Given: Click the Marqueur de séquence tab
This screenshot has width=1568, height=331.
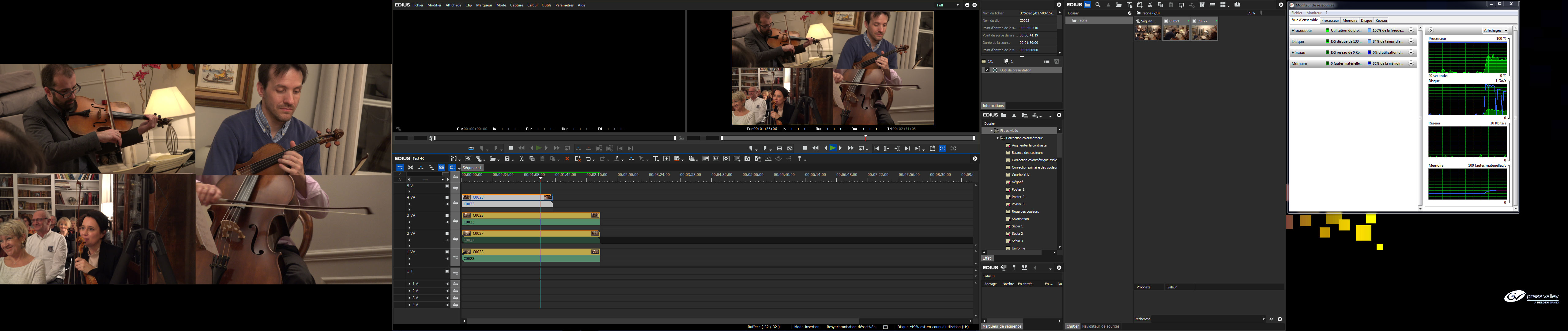Looking at the screenshot, I should (1002, 326).
